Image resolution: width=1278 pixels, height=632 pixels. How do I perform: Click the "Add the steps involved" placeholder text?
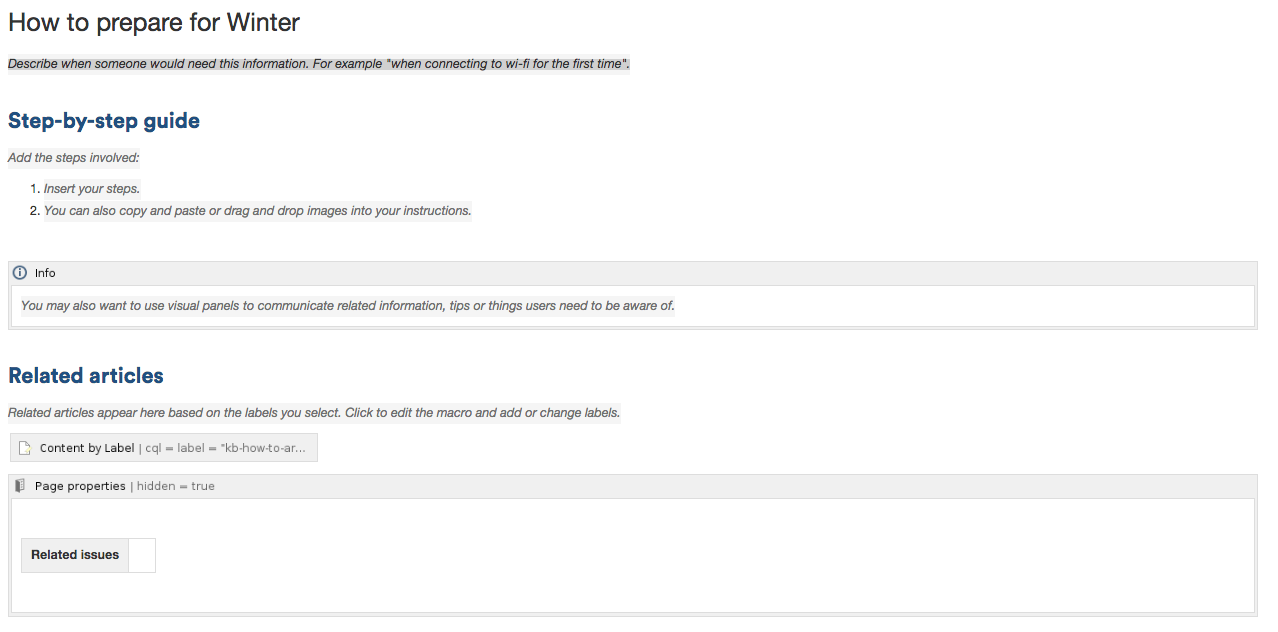coord(74,158)
